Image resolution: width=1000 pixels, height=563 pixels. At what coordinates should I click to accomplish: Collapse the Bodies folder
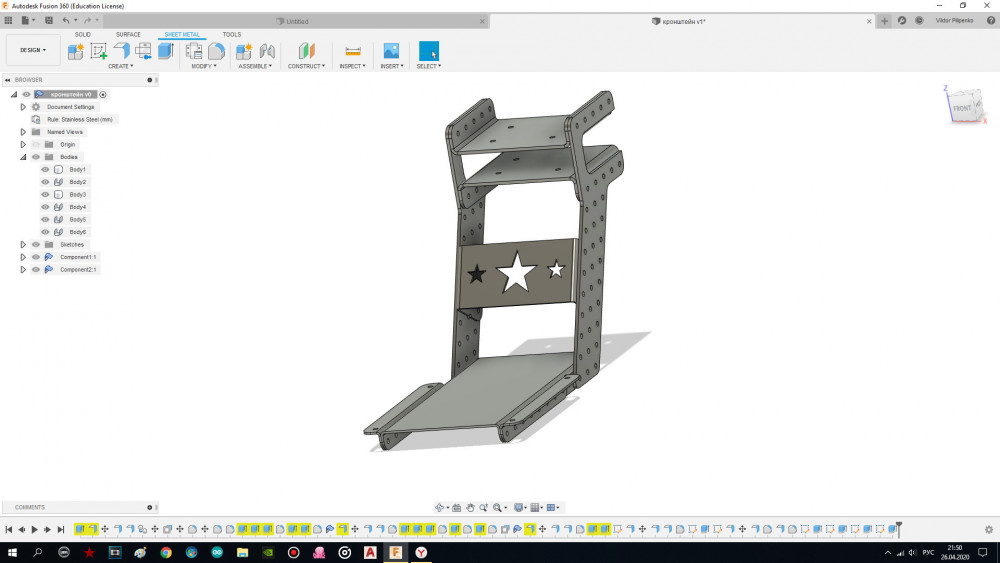click(x=23, y=157)
